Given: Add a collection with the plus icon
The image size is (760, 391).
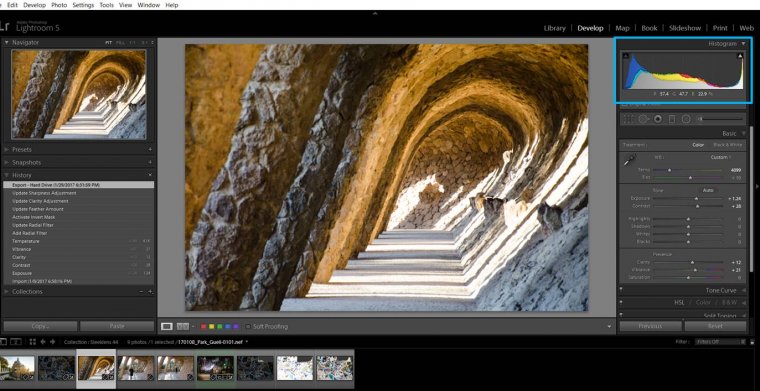Looking at the screenshot, I should tap(150, 292).
